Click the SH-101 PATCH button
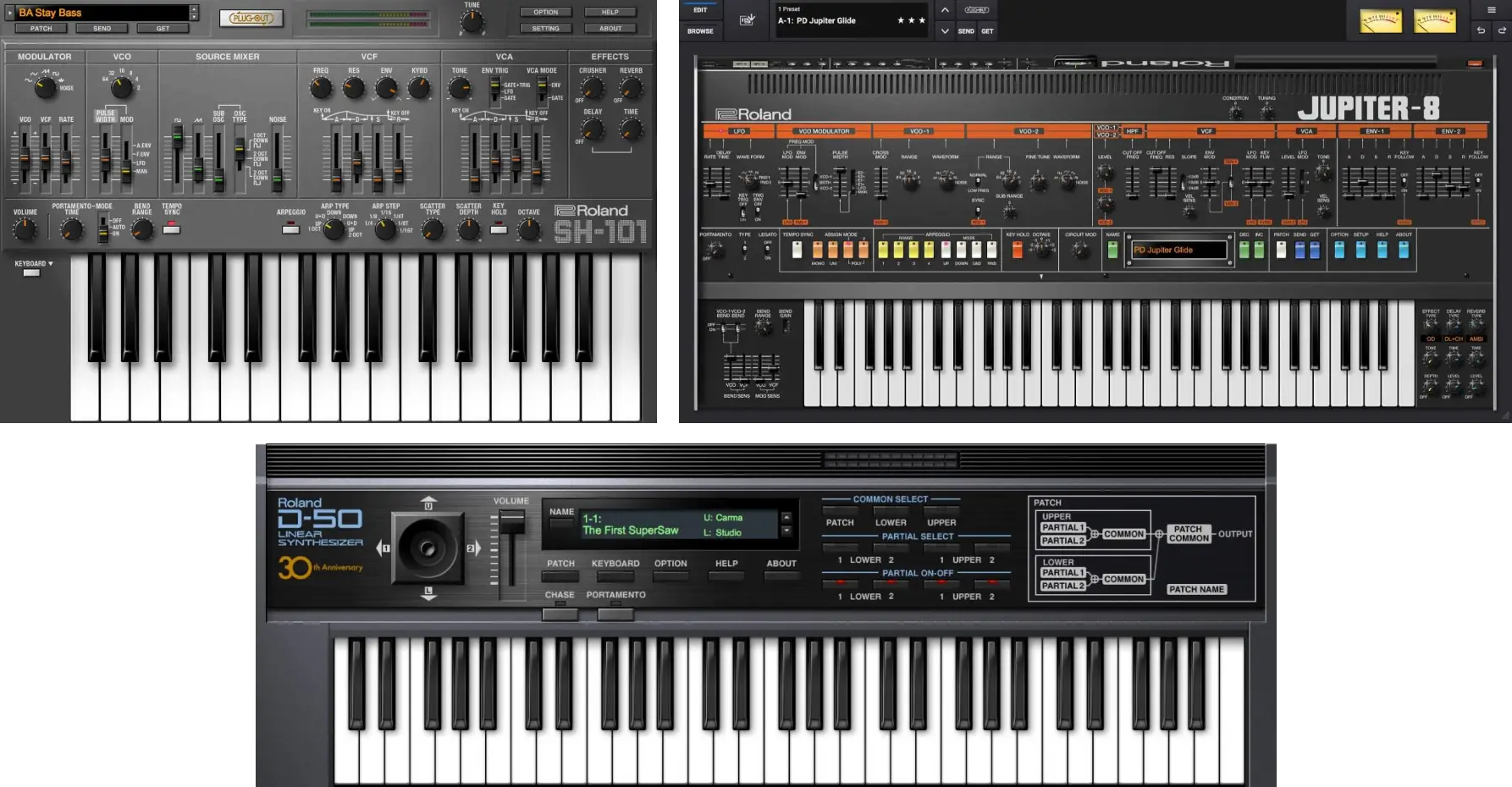Image resolution: width=1512 pixels, height=787 pixels. (41, 28)
